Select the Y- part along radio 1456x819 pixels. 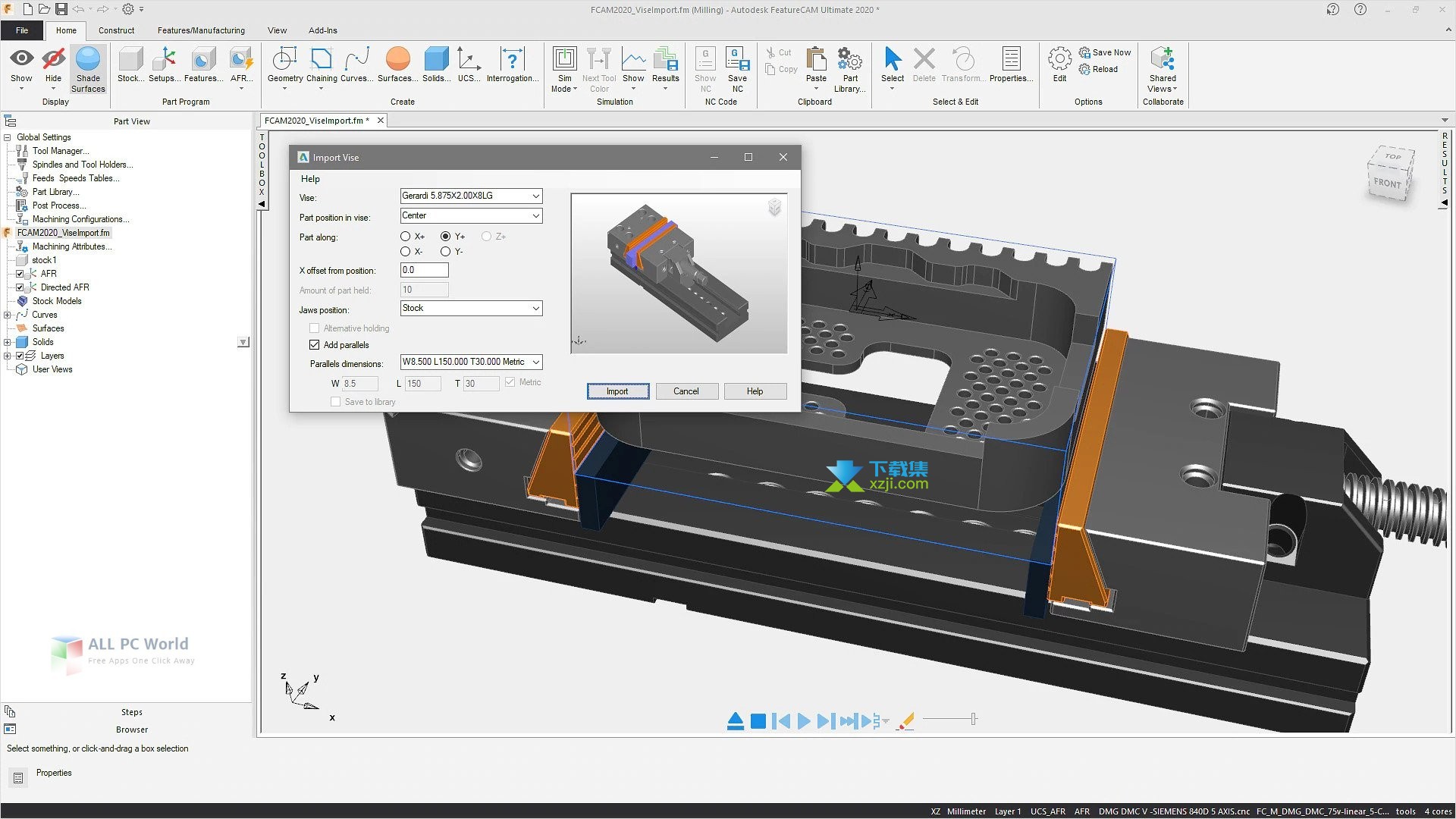(x=446, y=252)
